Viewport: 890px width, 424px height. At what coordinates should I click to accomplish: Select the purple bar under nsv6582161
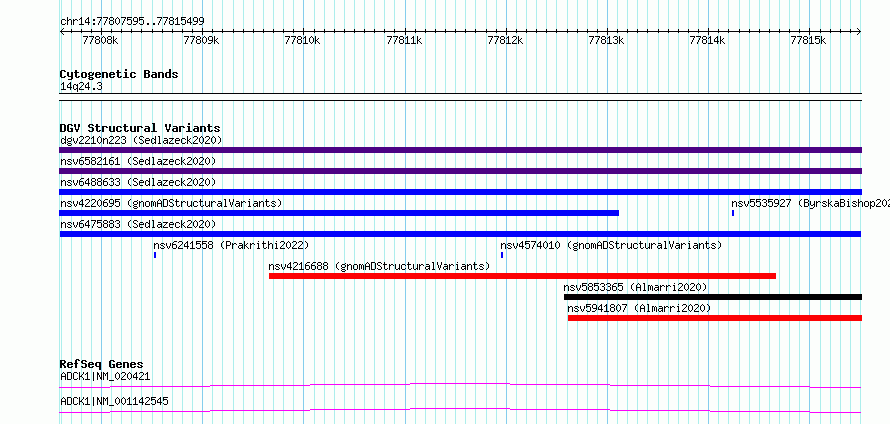coord(460,171)
